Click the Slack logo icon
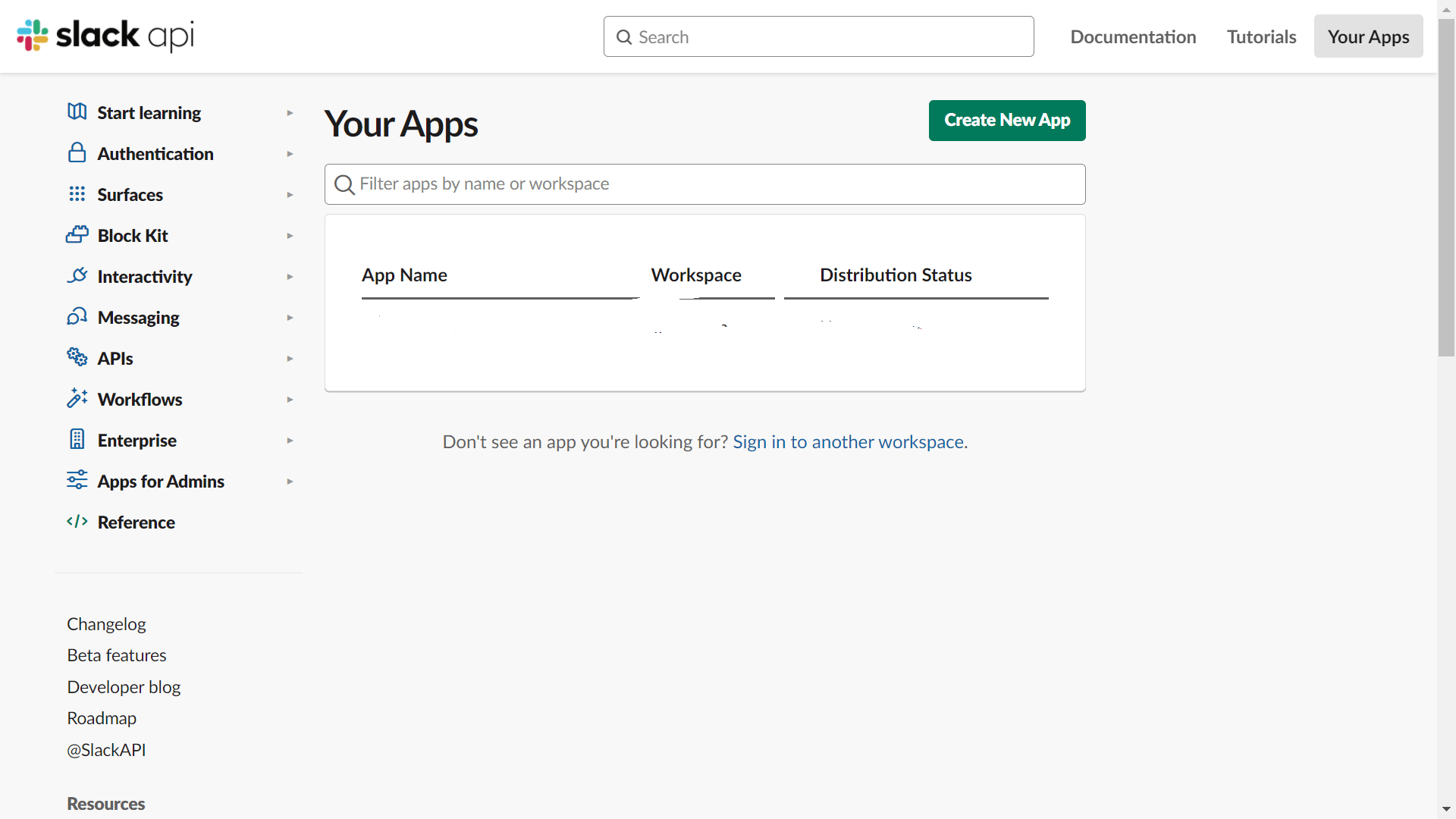1456x819 pixels. coord(33,36)
